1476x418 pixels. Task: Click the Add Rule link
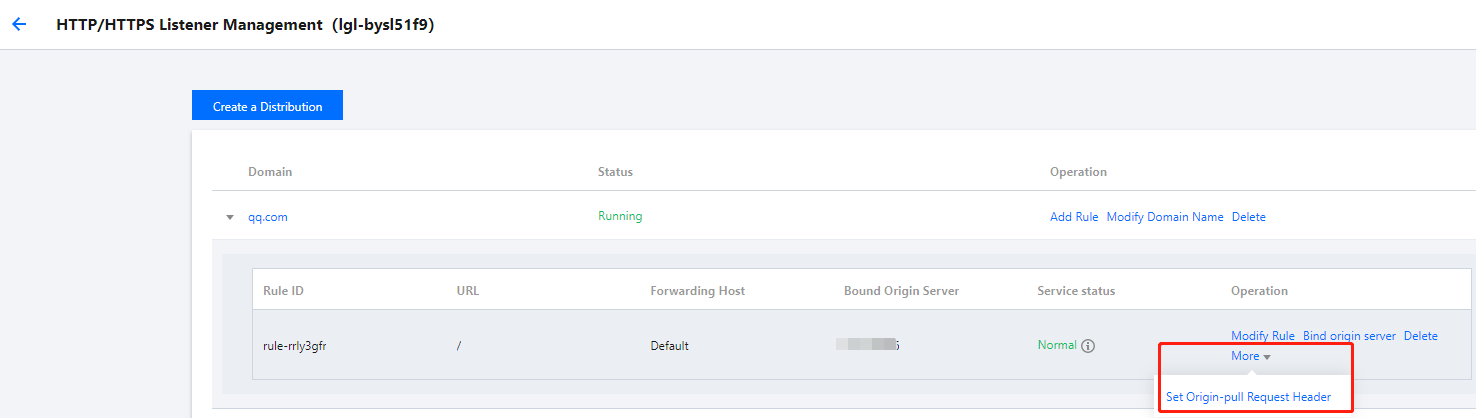click(1074, 217)
